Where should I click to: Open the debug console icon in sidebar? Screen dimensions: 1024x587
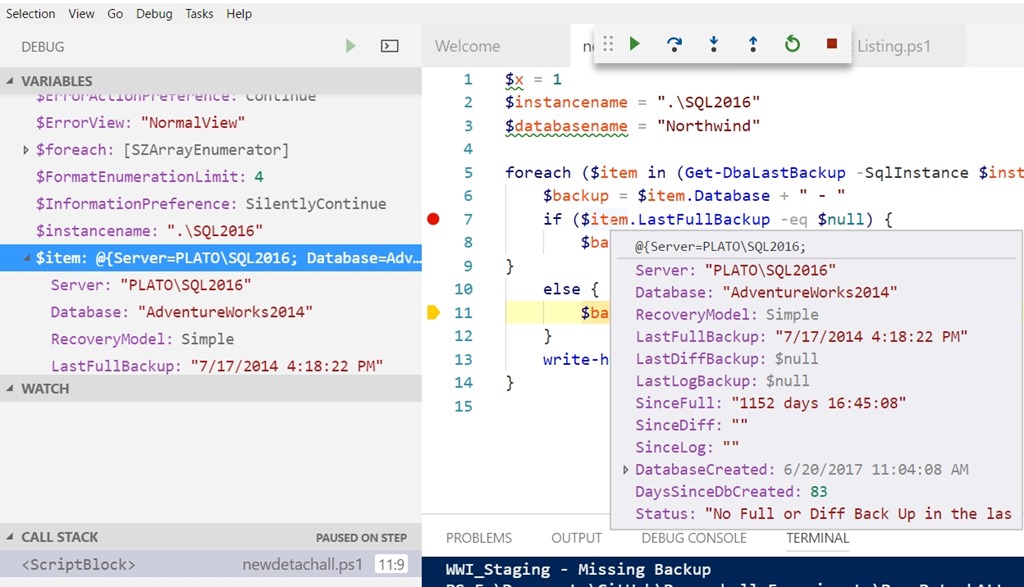click(x=390, y=46)
